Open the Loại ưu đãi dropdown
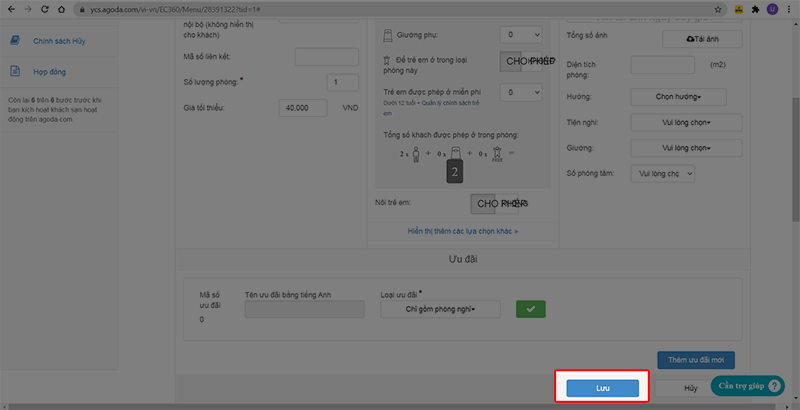Screen dimensions: 800x410 [x=441, y=309]
